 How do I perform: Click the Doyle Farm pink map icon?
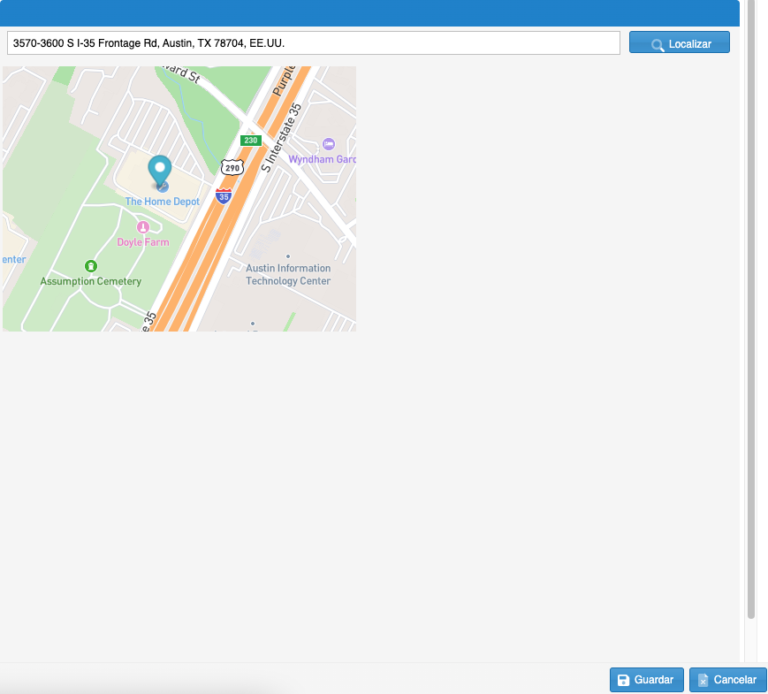tap(143, 228)
